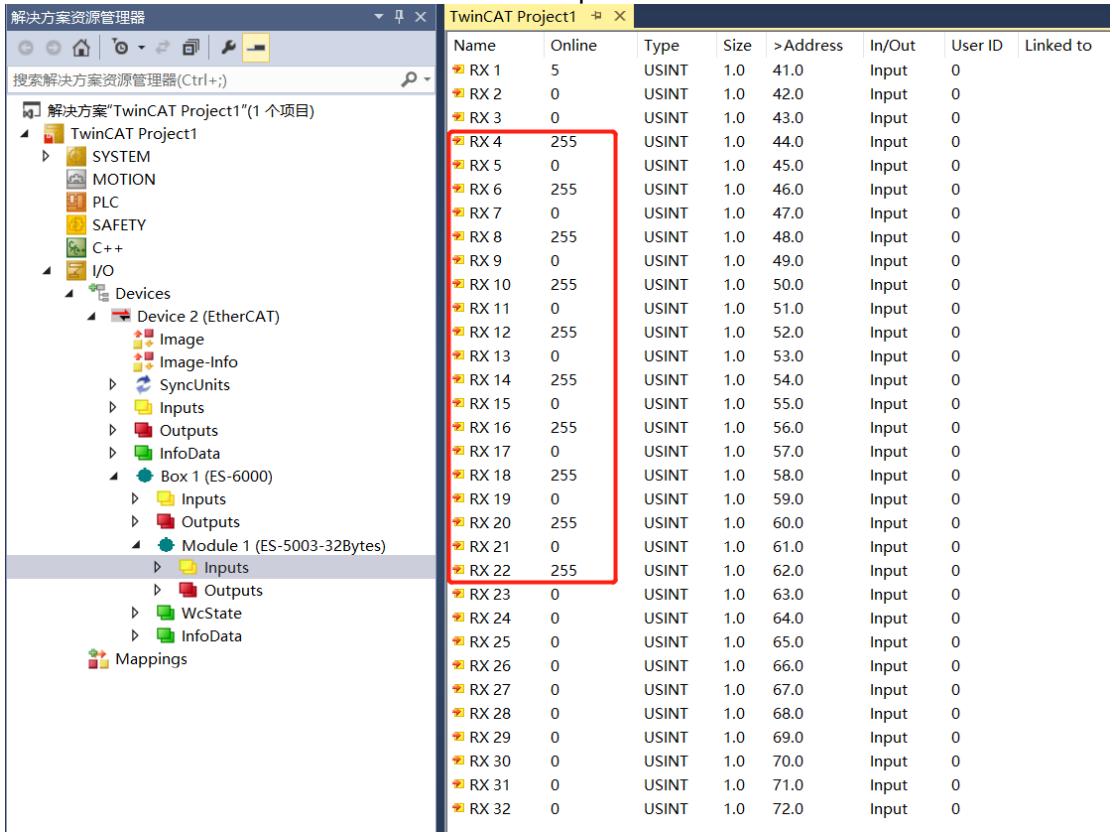Open Properties wrench icon in toolbar
The width and height of the screenshot is (1112, 834).
pos(228,48)
